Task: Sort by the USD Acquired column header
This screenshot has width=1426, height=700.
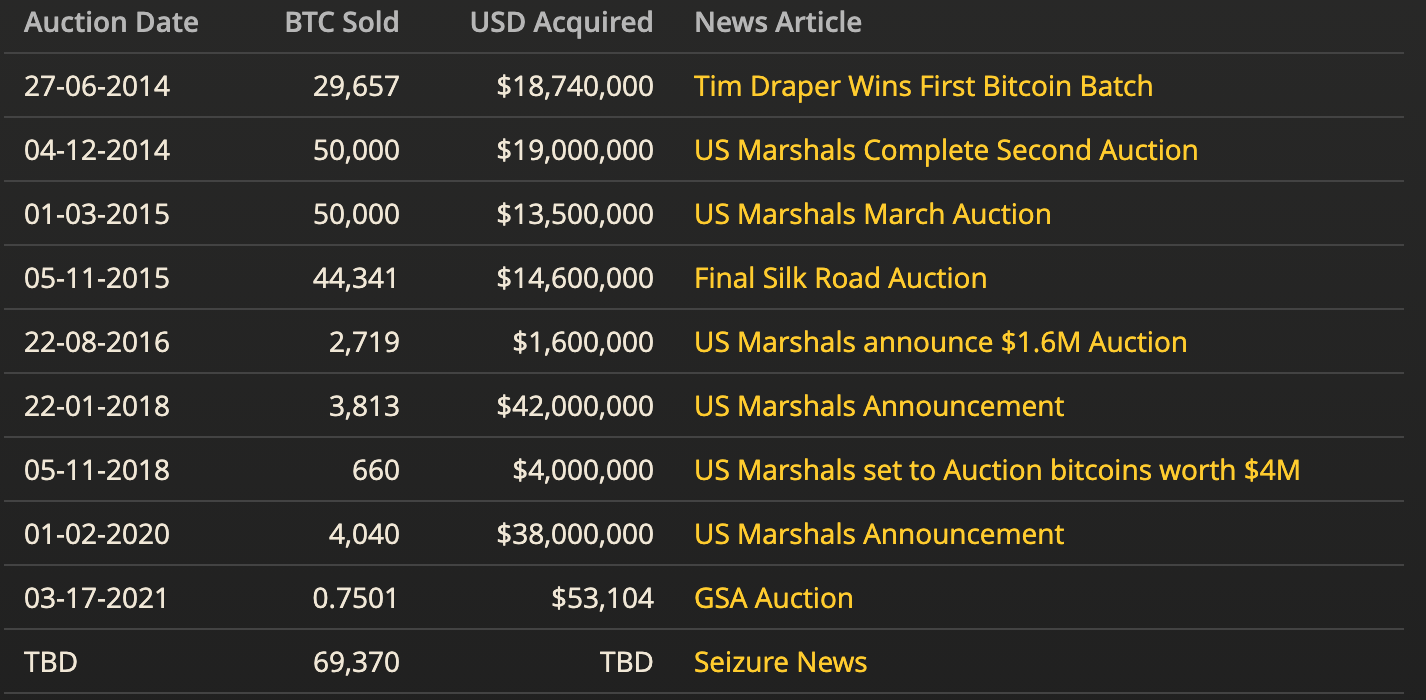Action: [561, 22]
